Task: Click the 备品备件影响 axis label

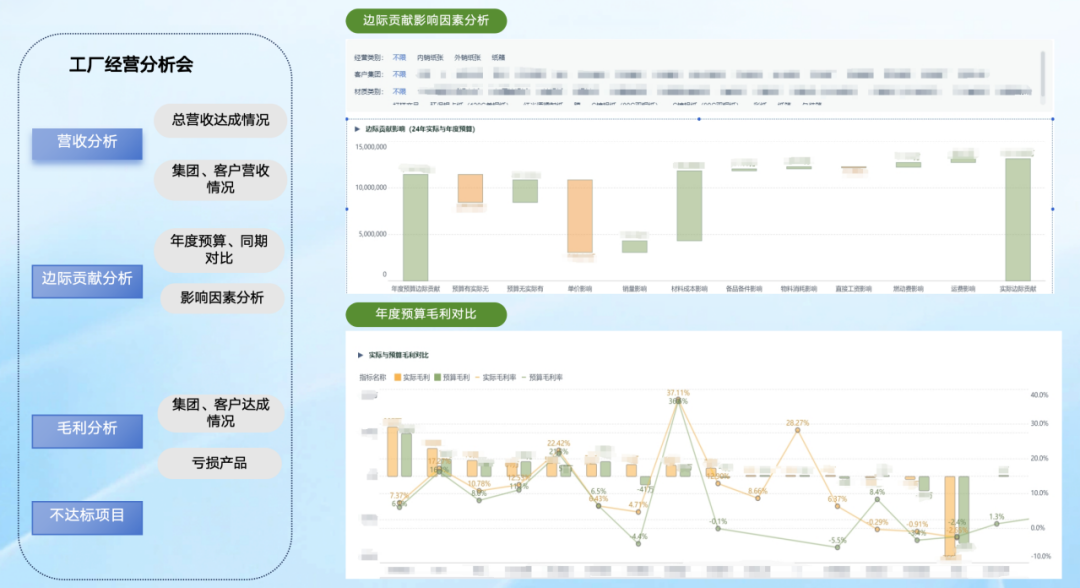Action: point(744,289)
